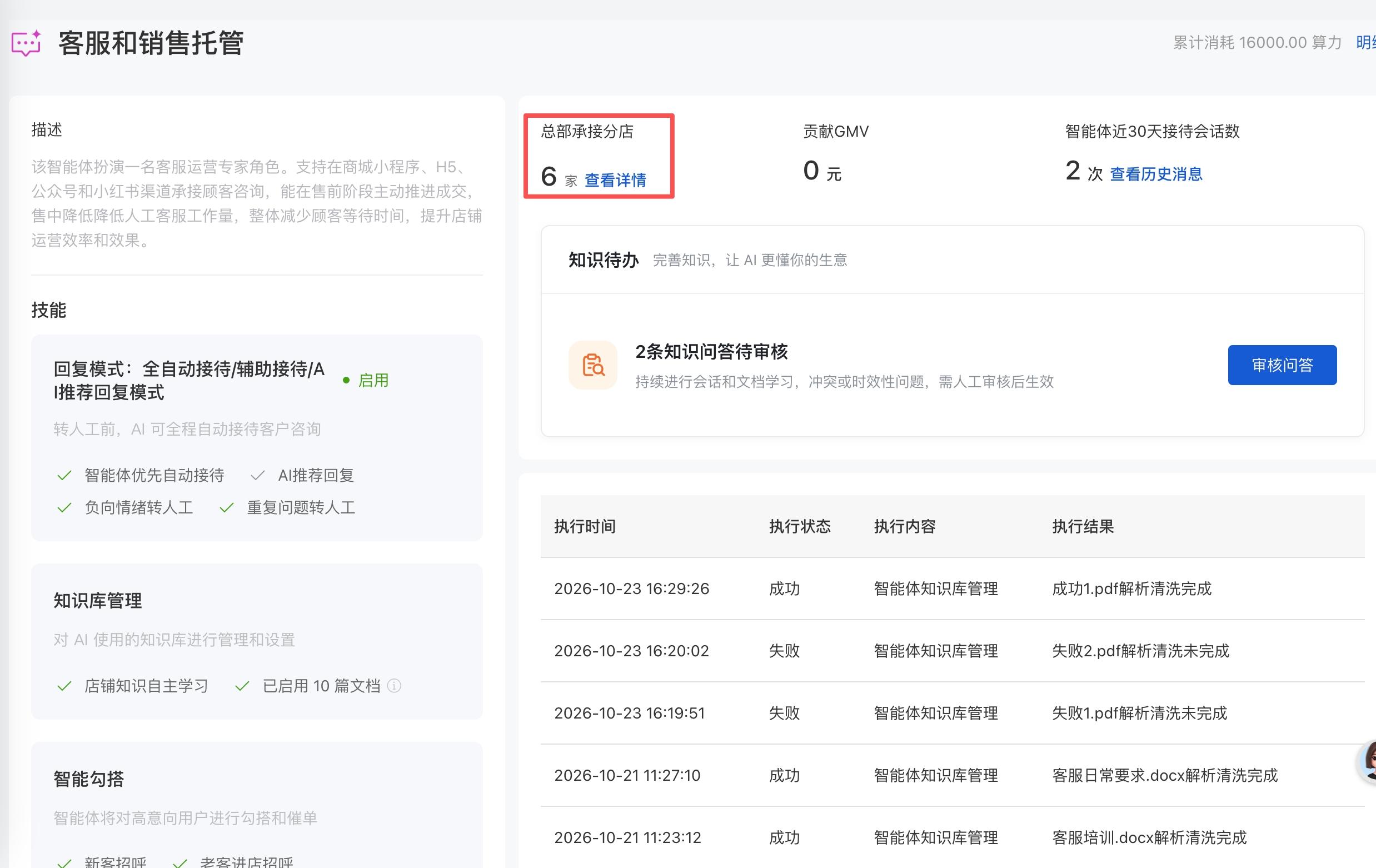Image resolution: width=1376 pixels, height=868 pixels.
Task: Select row timestamp 2026-10-23 16:29:26
Action: 631,588
